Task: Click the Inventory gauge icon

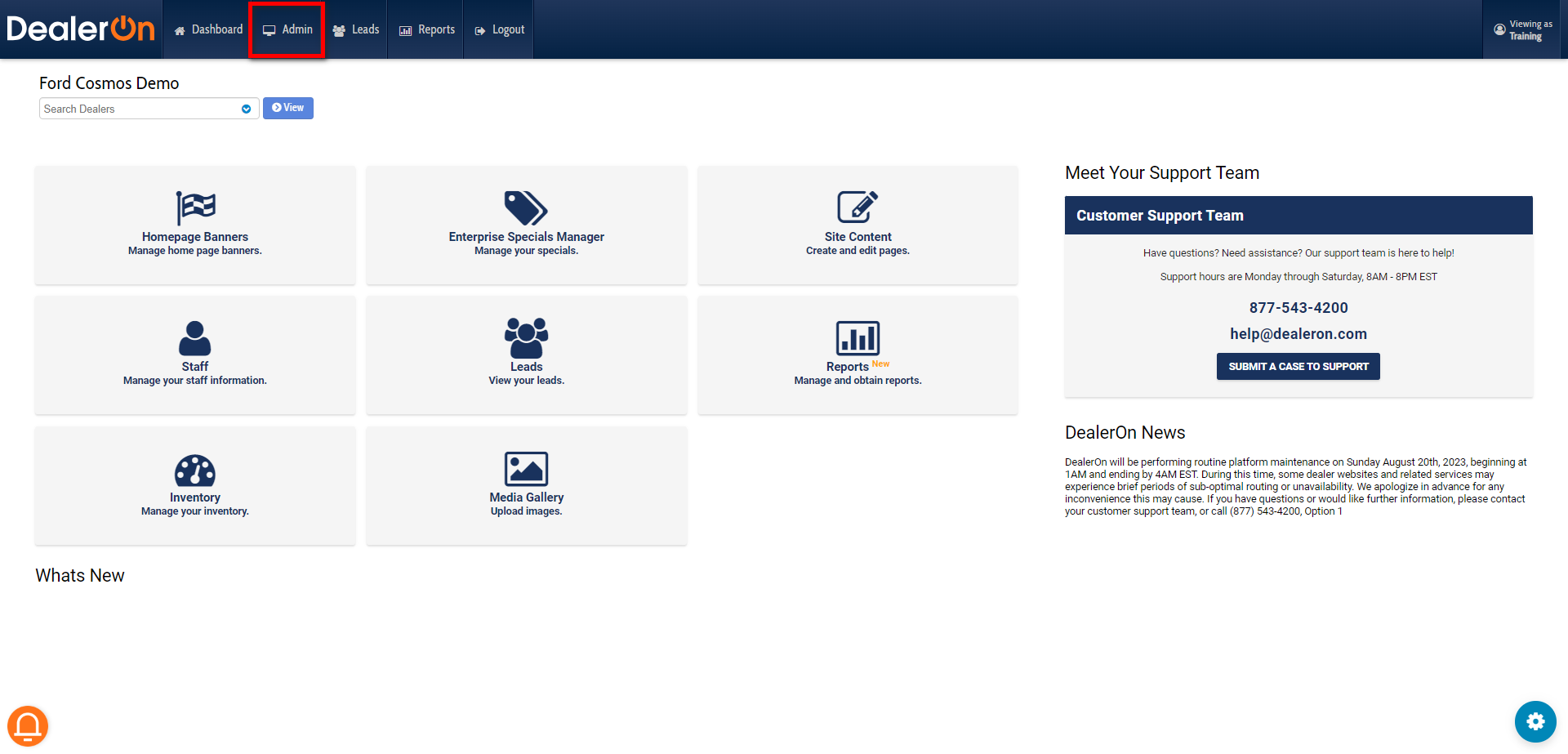Action: click(194, 470)
